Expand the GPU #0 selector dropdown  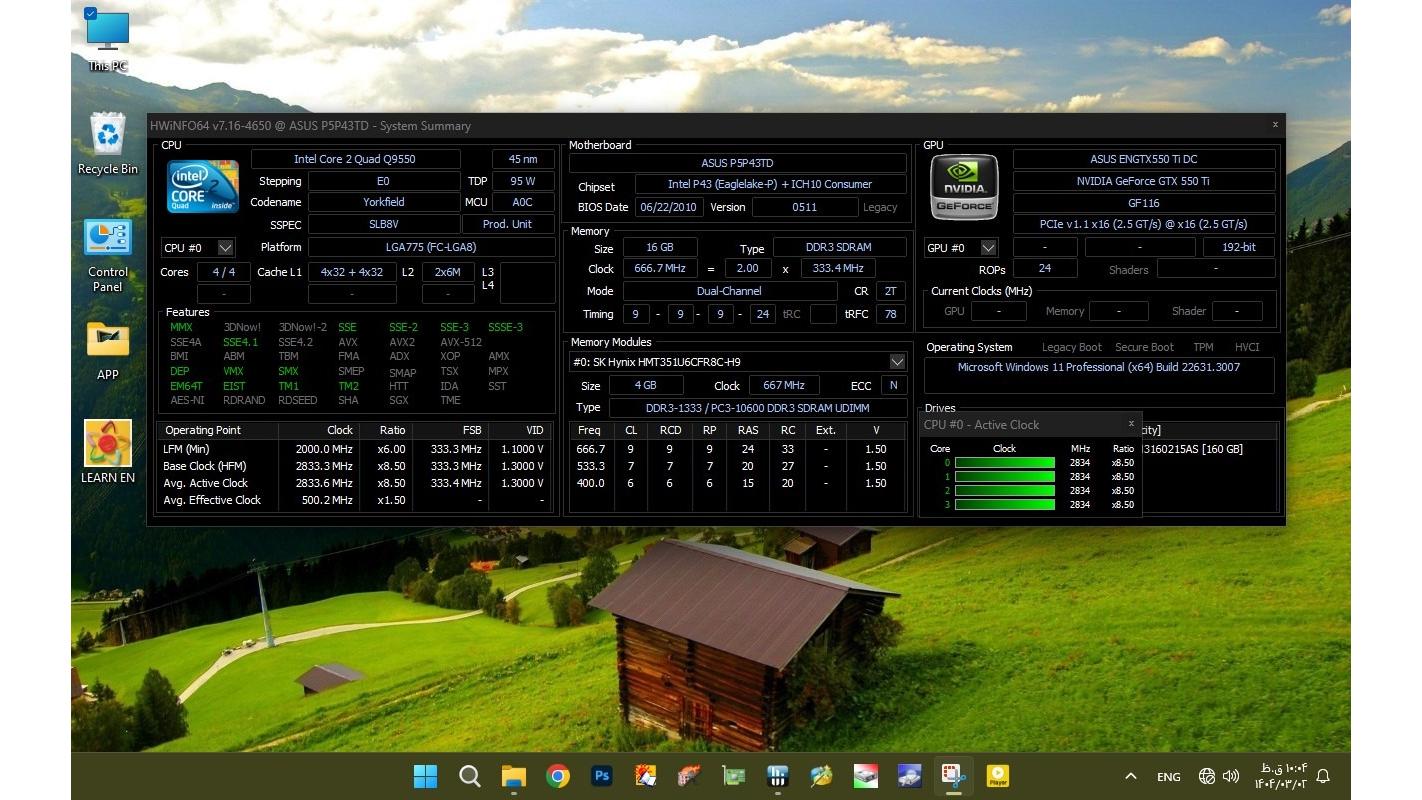click(x=988, y=248)
